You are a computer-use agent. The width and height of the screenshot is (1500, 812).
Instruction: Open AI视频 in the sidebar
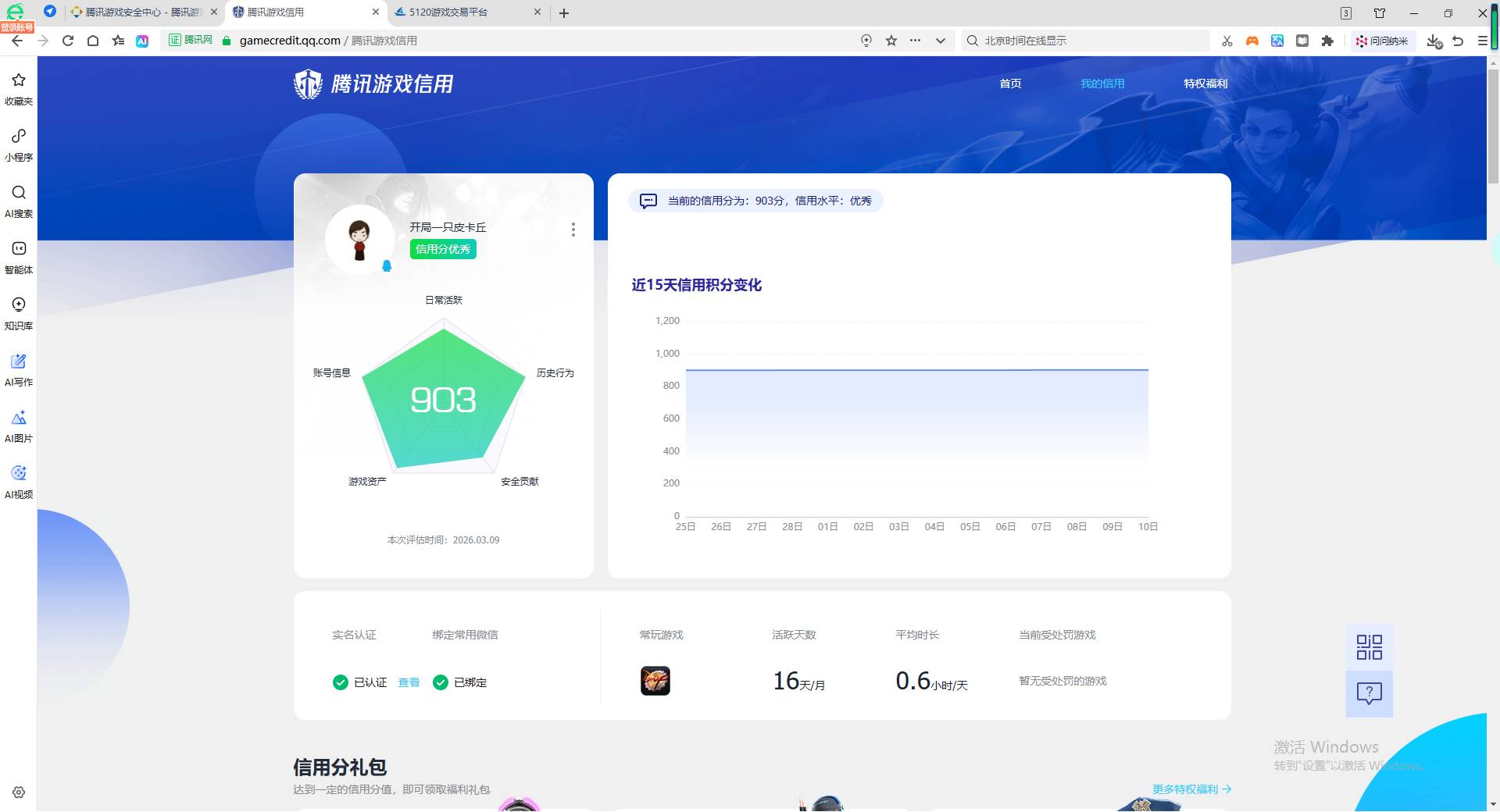pyautogui.click(x=18, y=482)
